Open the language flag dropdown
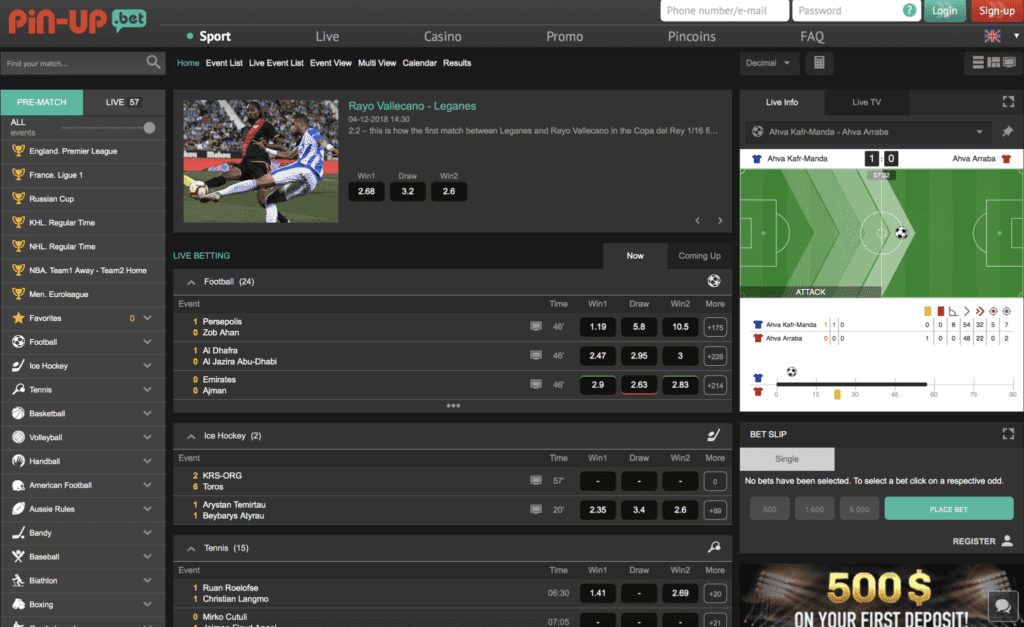Screen dimensions: 1024x627 pyautogui.click(x=1000, y=36)
